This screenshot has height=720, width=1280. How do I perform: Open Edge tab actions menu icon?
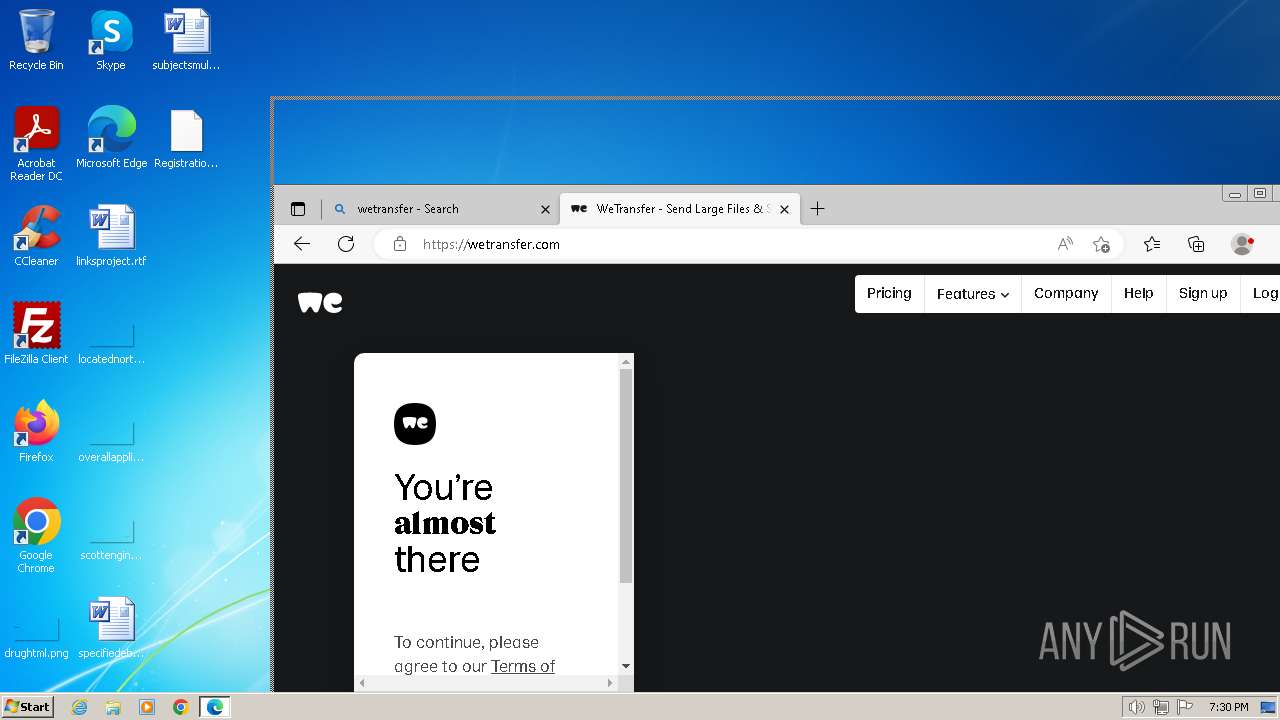(x=298, y=209)
